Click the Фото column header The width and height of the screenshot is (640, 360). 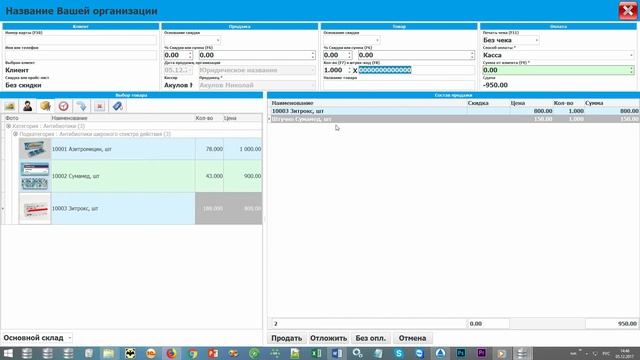(x=11, y=118)
